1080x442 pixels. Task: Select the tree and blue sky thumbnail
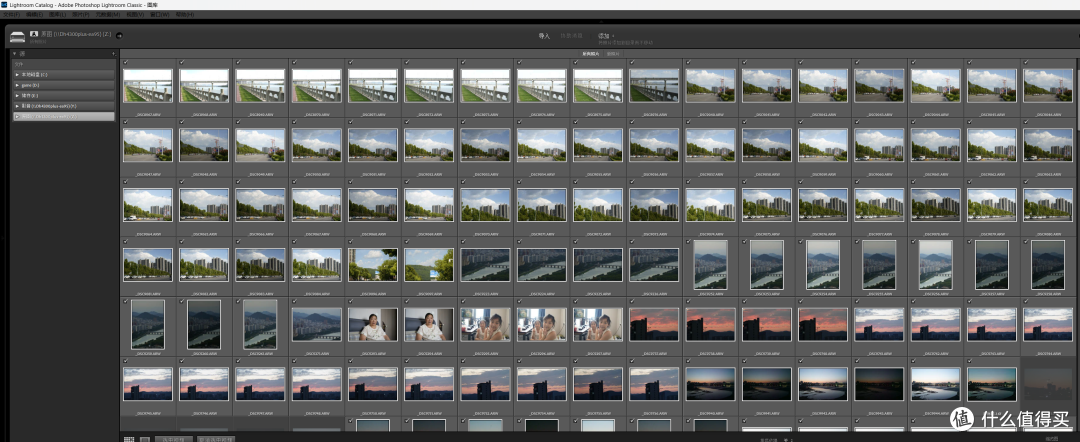click(x=373, y=265)
